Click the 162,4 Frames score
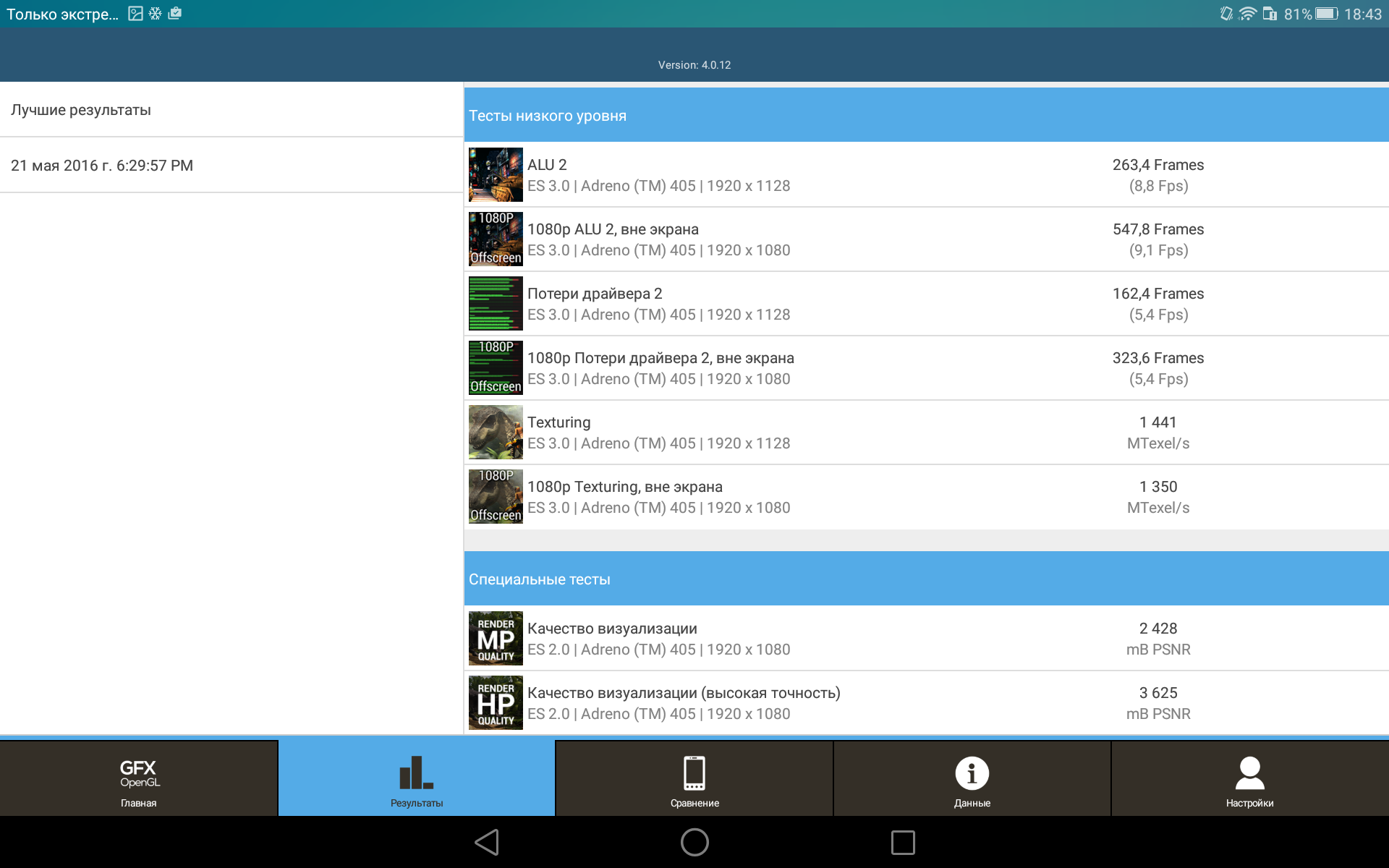1389x868 pixels. coord(1158,294)
